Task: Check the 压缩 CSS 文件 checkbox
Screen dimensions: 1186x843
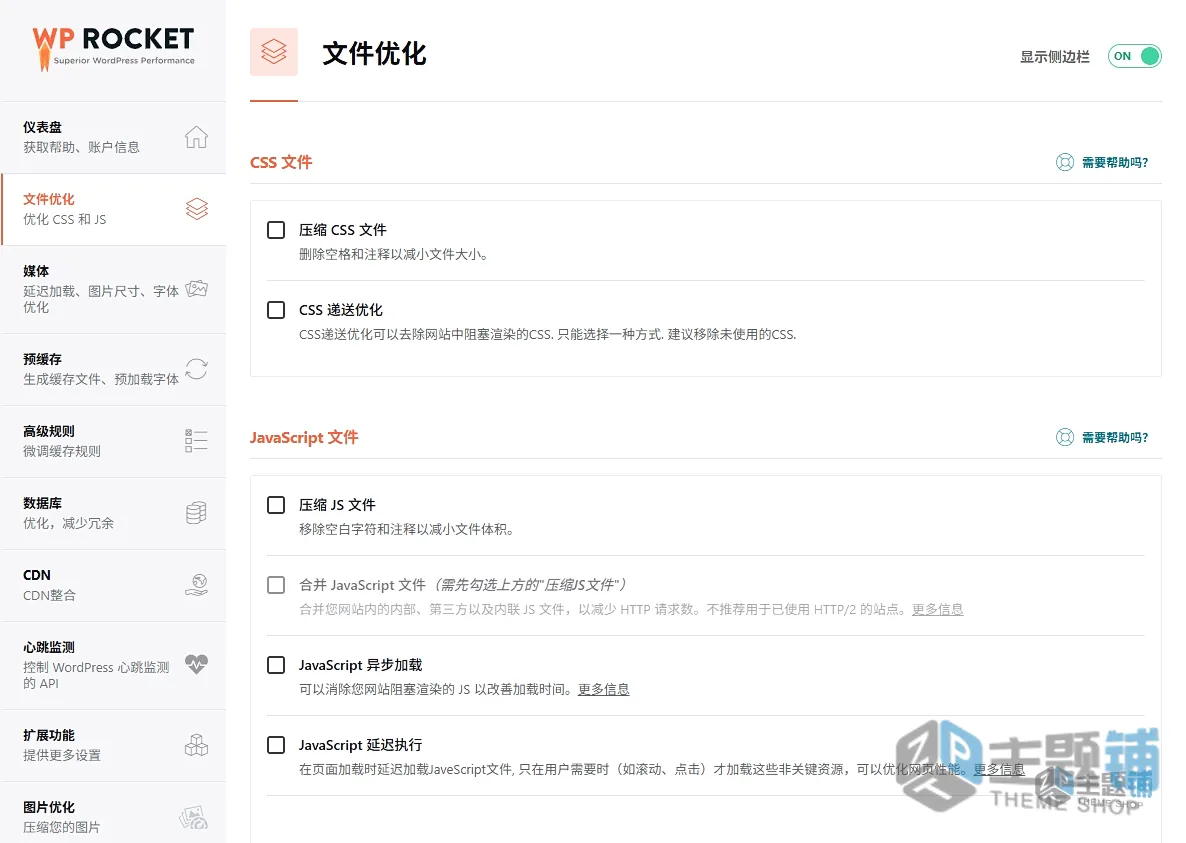Action: pos(276,230)
